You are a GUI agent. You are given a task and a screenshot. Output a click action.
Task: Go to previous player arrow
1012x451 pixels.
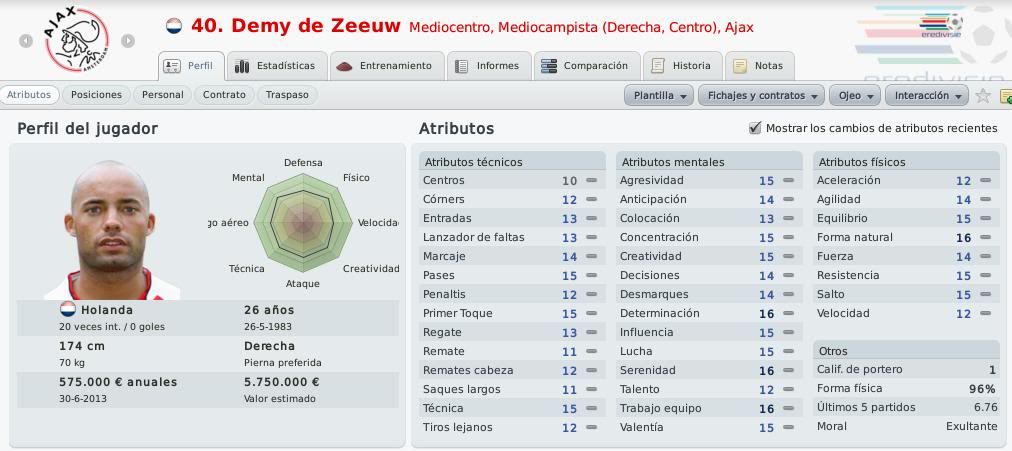(26, 41)
